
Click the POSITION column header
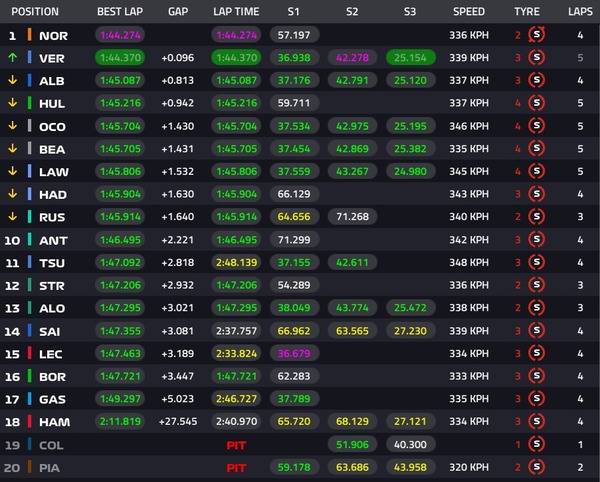tap(36, 12)
